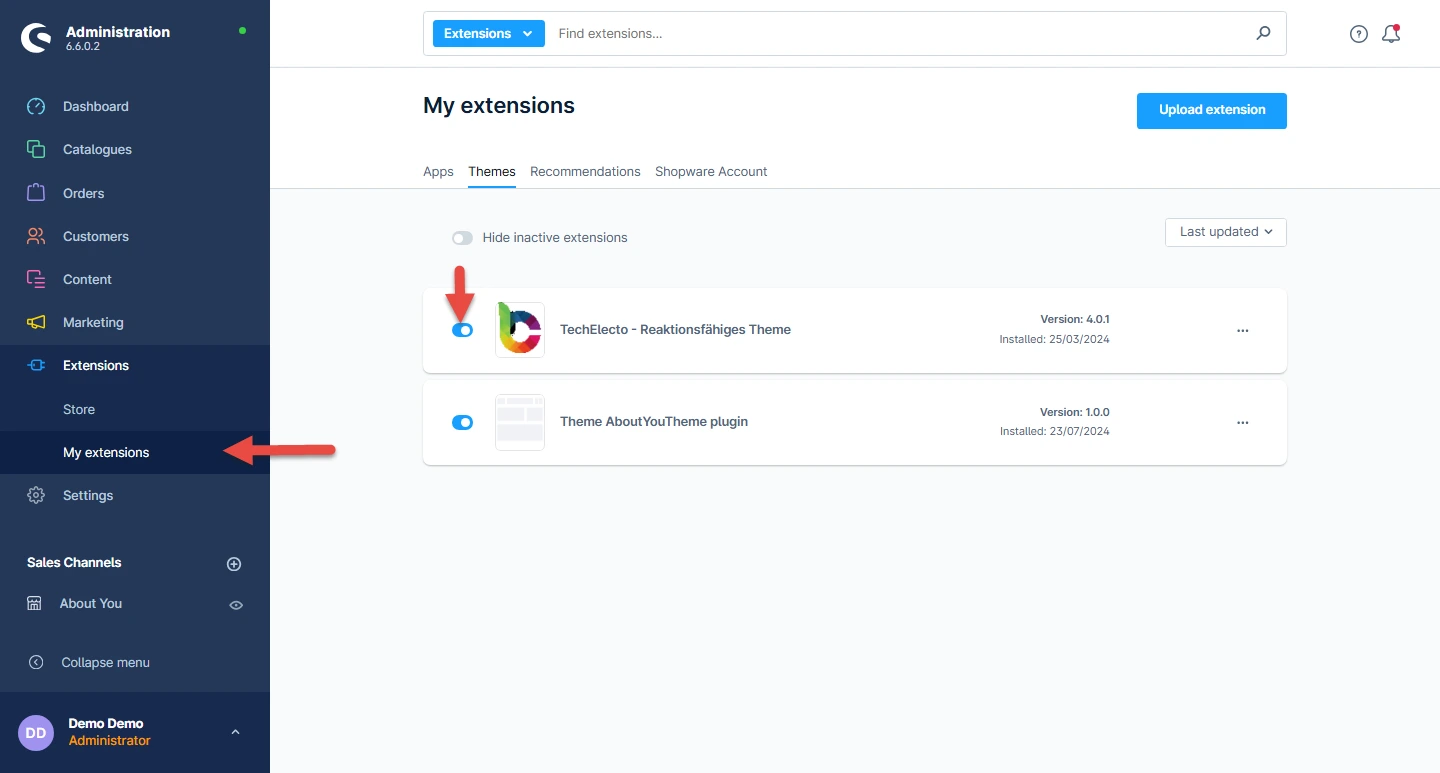The image size is (1440, 773).
Task: Click the Marketing megaphone icon
Action: tap(36, 322)
